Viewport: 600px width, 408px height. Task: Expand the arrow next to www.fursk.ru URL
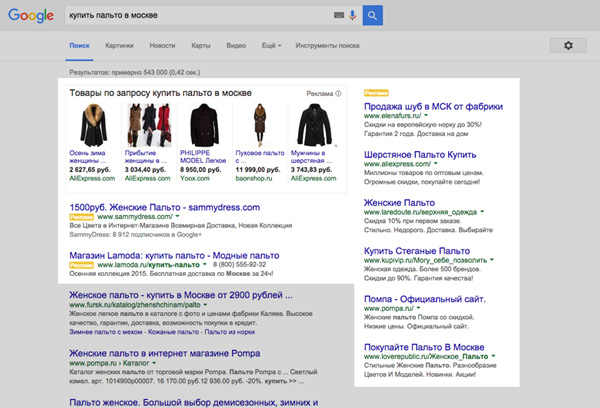(205, 305)
